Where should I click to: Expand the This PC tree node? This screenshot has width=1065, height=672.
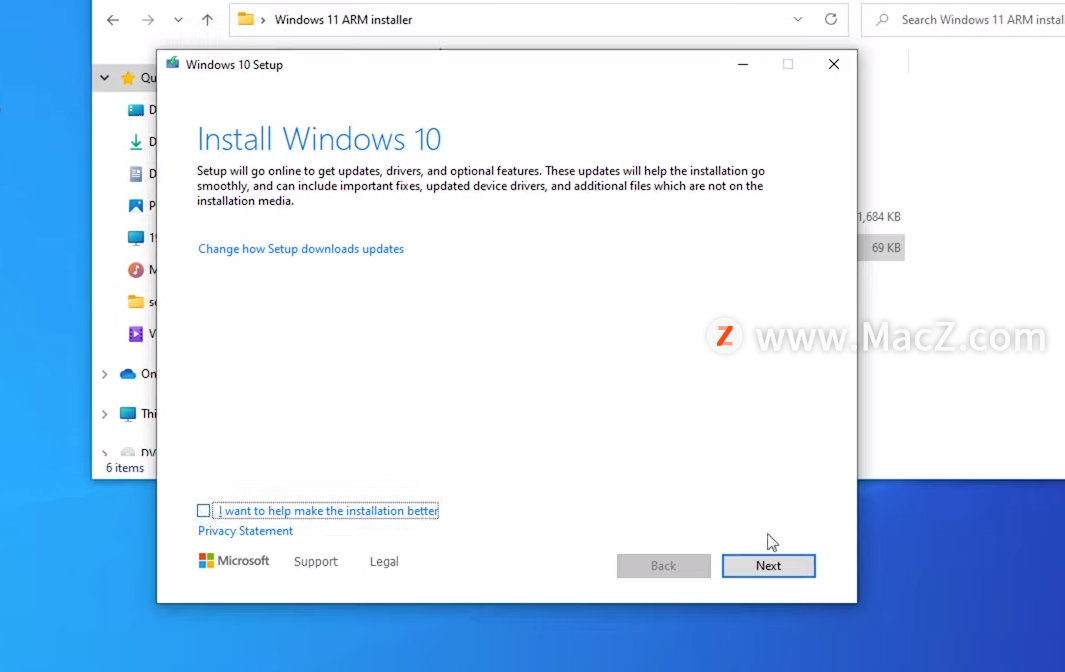point(105,414)
